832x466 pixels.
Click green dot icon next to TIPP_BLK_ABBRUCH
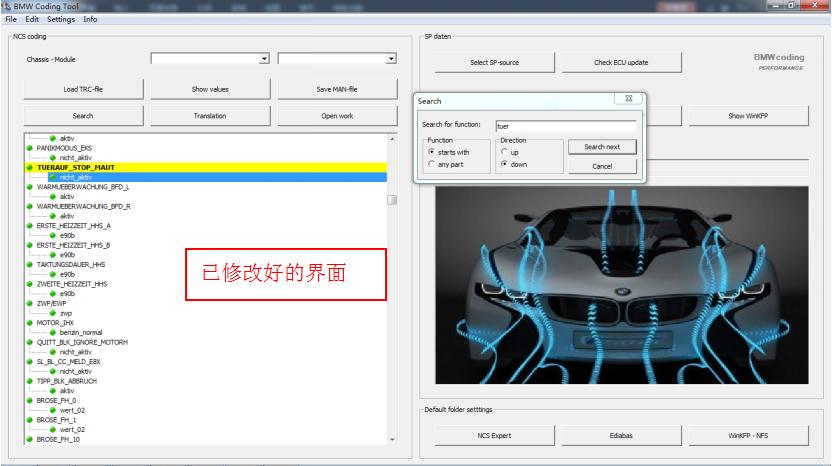(x=30, y=382)
